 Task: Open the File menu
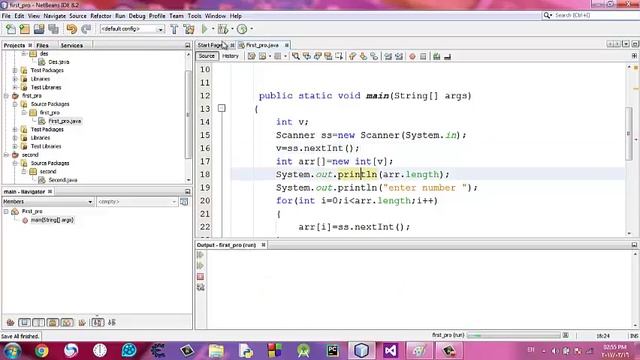[x=6, y=16]
